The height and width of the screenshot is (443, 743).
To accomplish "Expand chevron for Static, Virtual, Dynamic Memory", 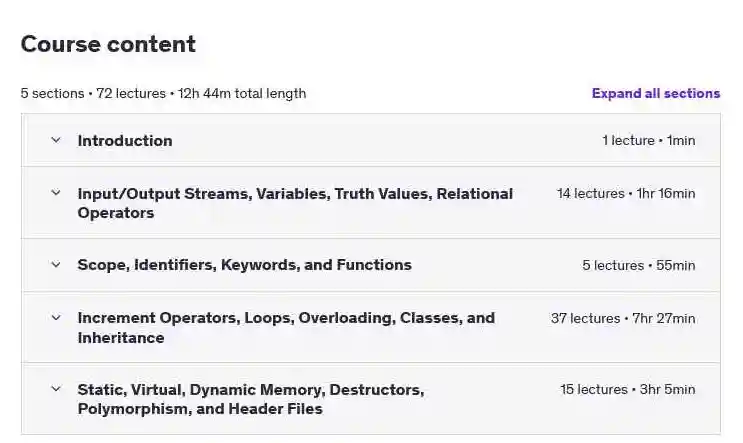I will point(56,389).
